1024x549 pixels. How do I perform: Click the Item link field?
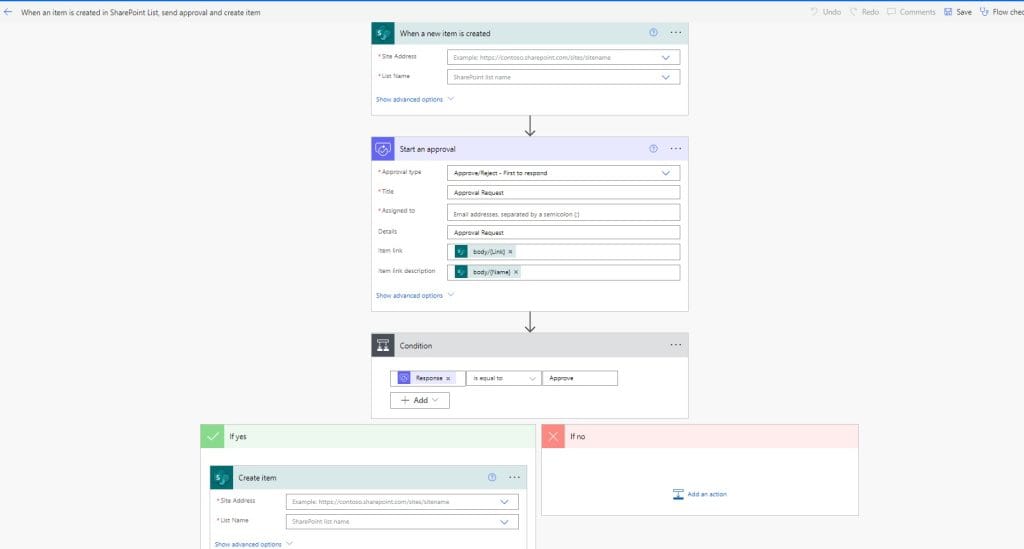[564, 252]
